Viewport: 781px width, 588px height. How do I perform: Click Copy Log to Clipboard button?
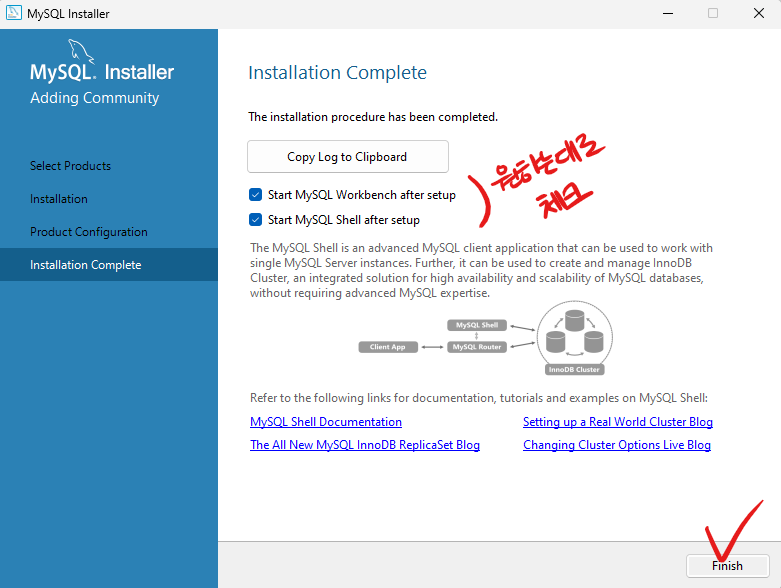point(348,157)
